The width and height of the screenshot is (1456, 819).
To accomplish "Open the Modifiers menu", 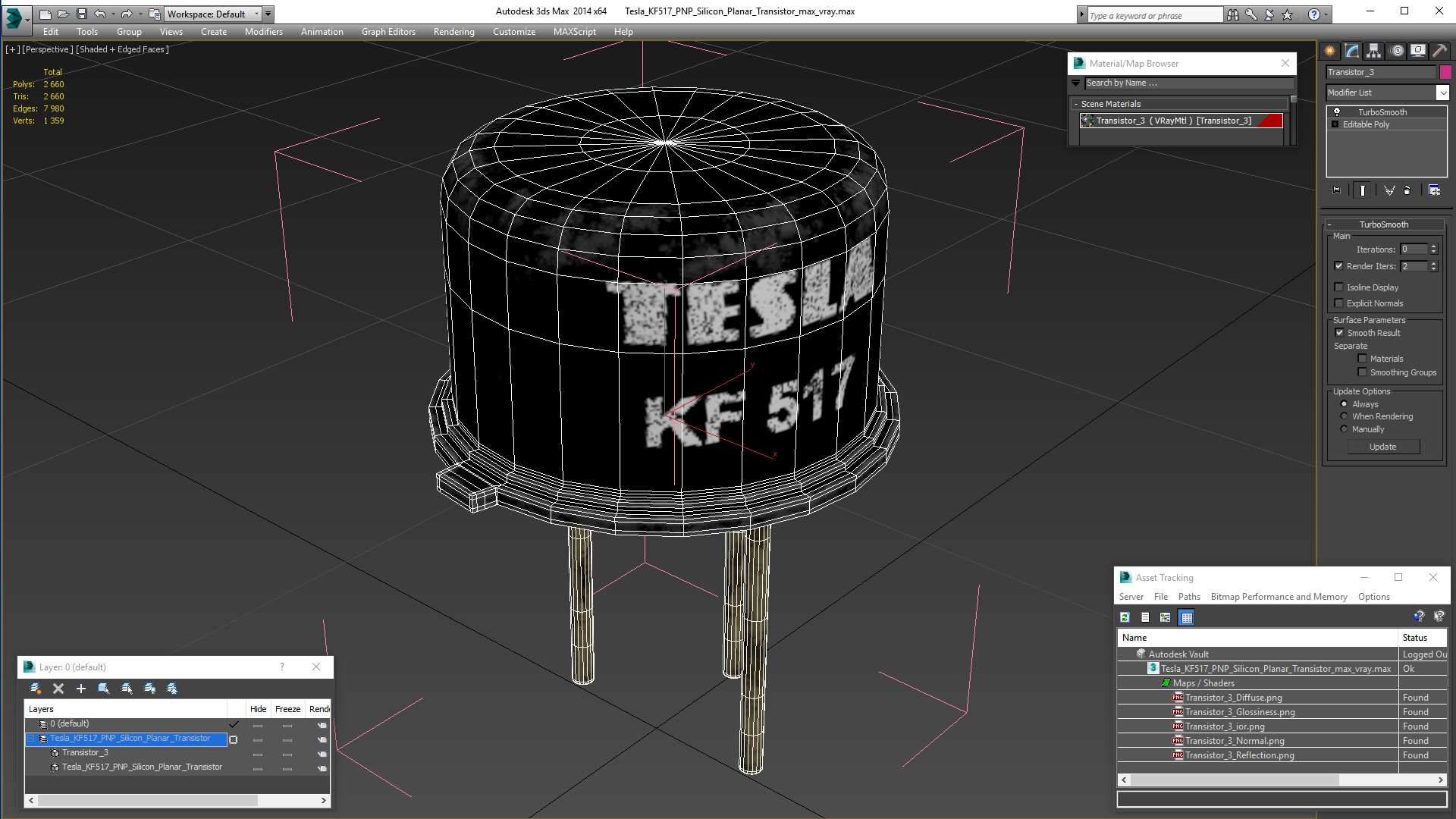I will pos(264,32).
